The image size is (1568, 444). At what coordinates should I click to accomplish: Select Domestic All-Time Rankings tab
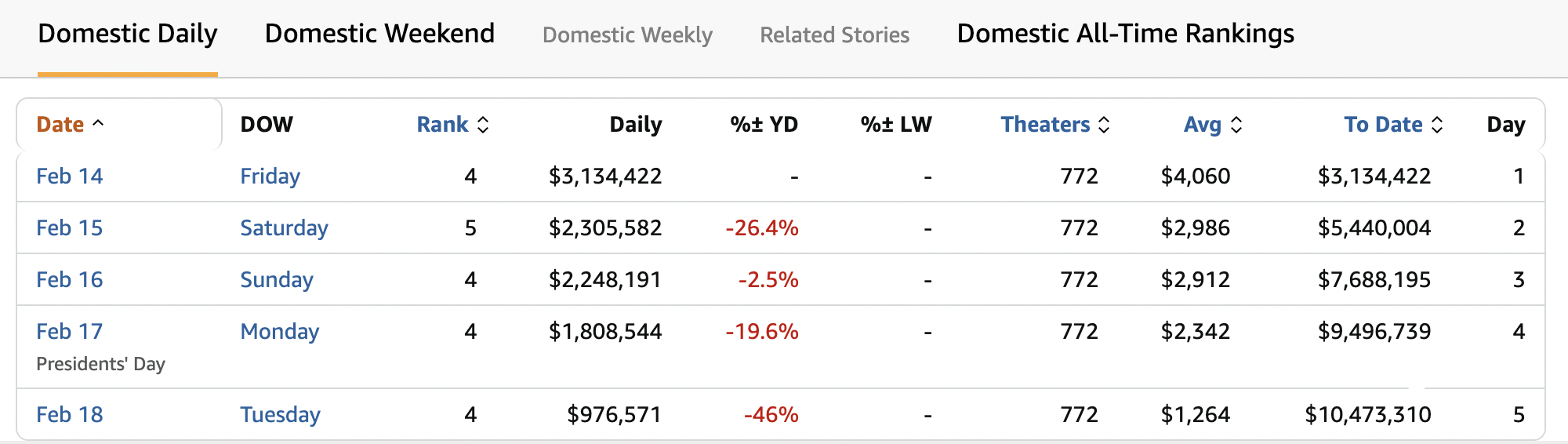pos(1125,34)
